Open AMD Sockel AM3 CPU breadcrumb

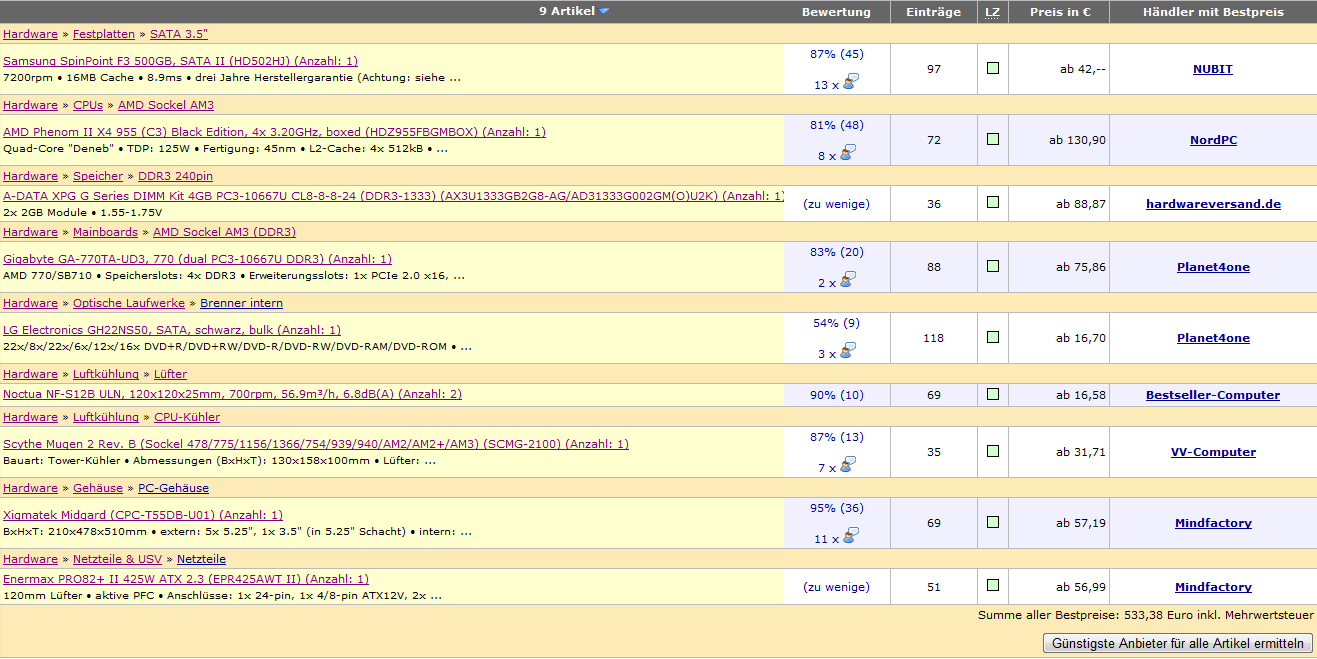click(166, 105)
